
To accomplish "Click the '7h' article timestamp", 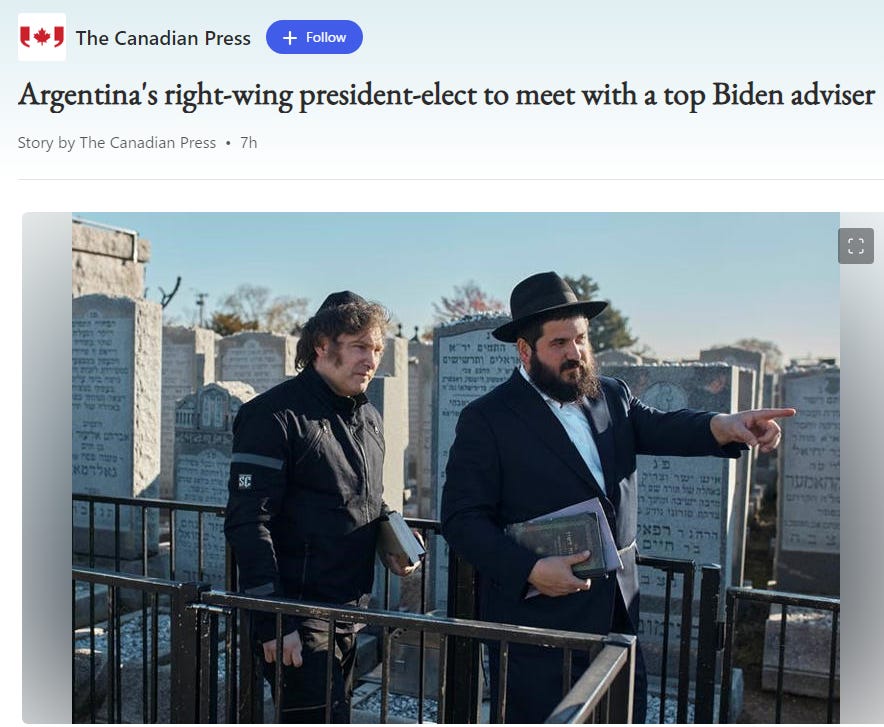I will tap(249, 143).
